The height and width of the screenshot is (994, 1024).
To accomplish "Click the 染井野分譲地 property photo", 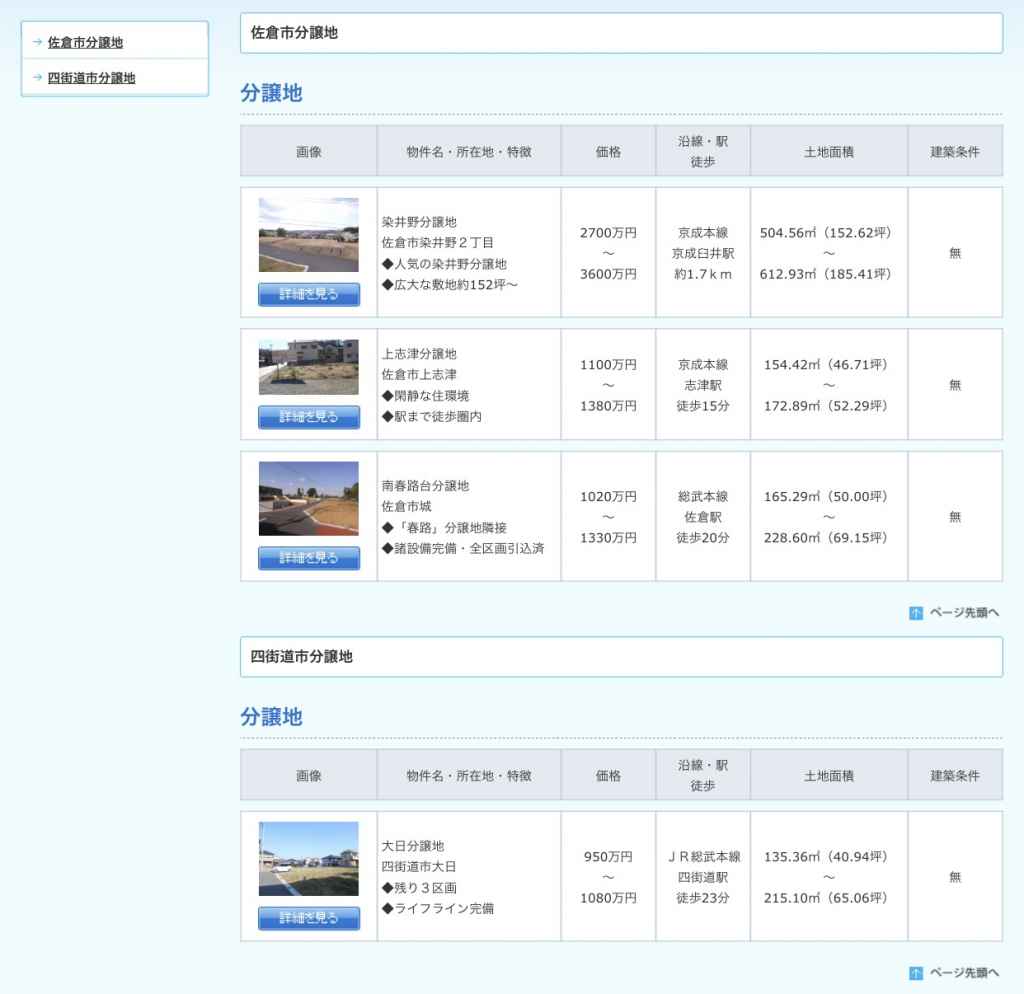I will click(308, 235).
